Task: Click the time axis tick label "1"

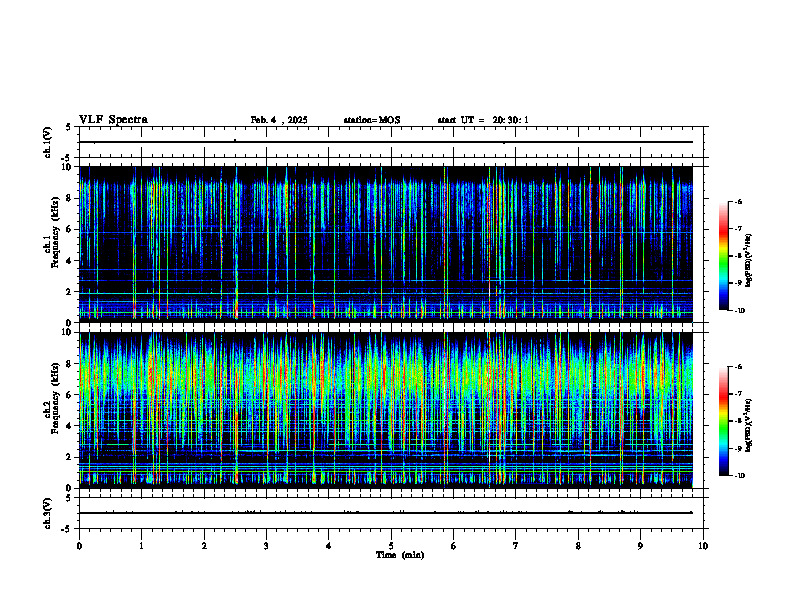Action: 141,546
